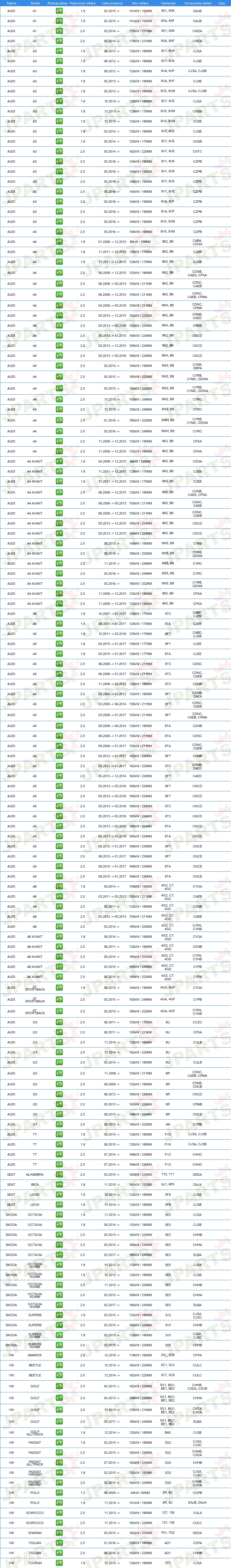Click the Marka column header
231x1568 pixels.
(12, 3)
